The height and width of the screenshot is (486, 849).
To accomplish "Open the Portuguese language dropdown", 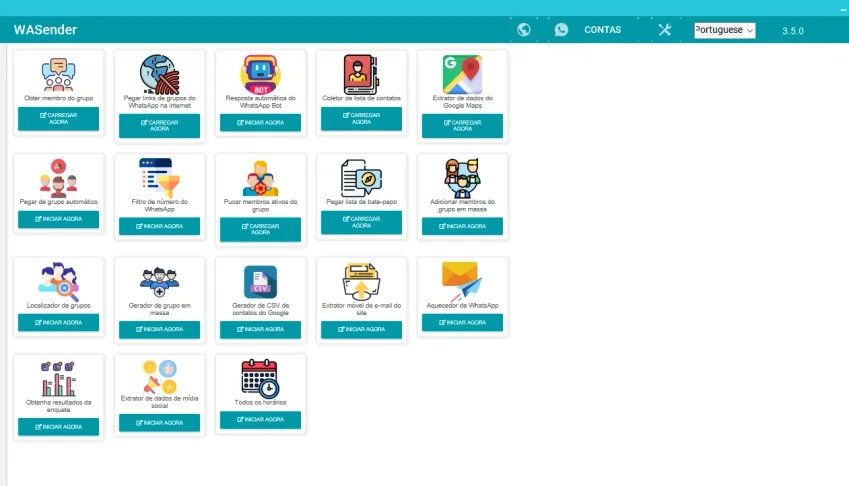I will coord(724,30).
